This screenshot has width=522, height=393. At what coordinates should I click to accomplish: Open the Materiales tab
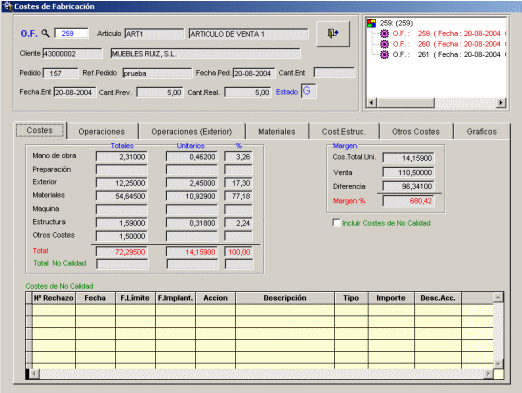[x=277, y=132]
